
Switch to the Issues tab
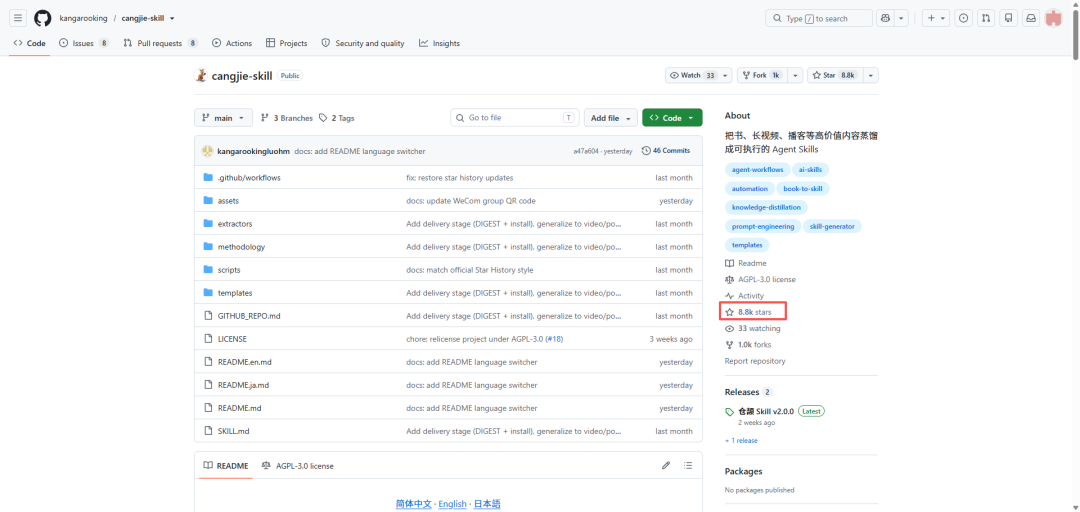84,43
